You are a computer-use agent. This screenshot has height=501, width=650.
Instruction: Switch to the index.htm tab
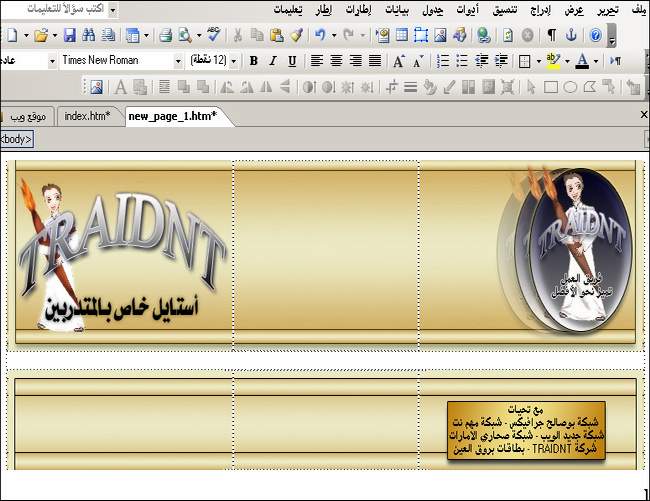click(x=87, y=116)
